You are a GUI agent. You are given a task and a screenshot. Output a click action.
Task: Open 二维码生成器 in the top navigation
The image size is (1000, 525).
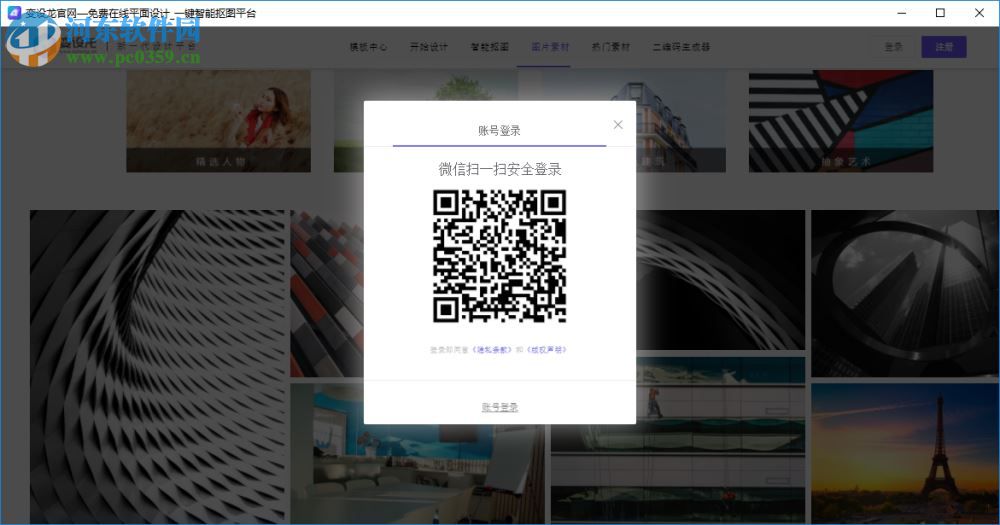[681, 47]
